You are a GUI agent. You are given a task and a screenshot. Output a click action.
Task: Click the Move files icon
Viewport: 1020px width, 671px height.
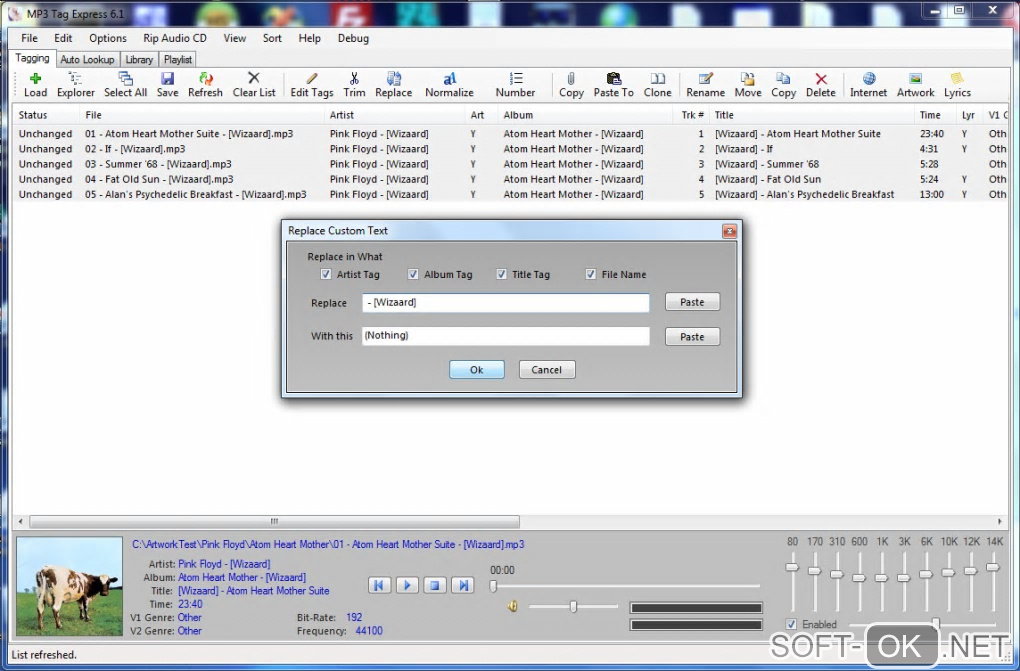(x=748, y=85)
